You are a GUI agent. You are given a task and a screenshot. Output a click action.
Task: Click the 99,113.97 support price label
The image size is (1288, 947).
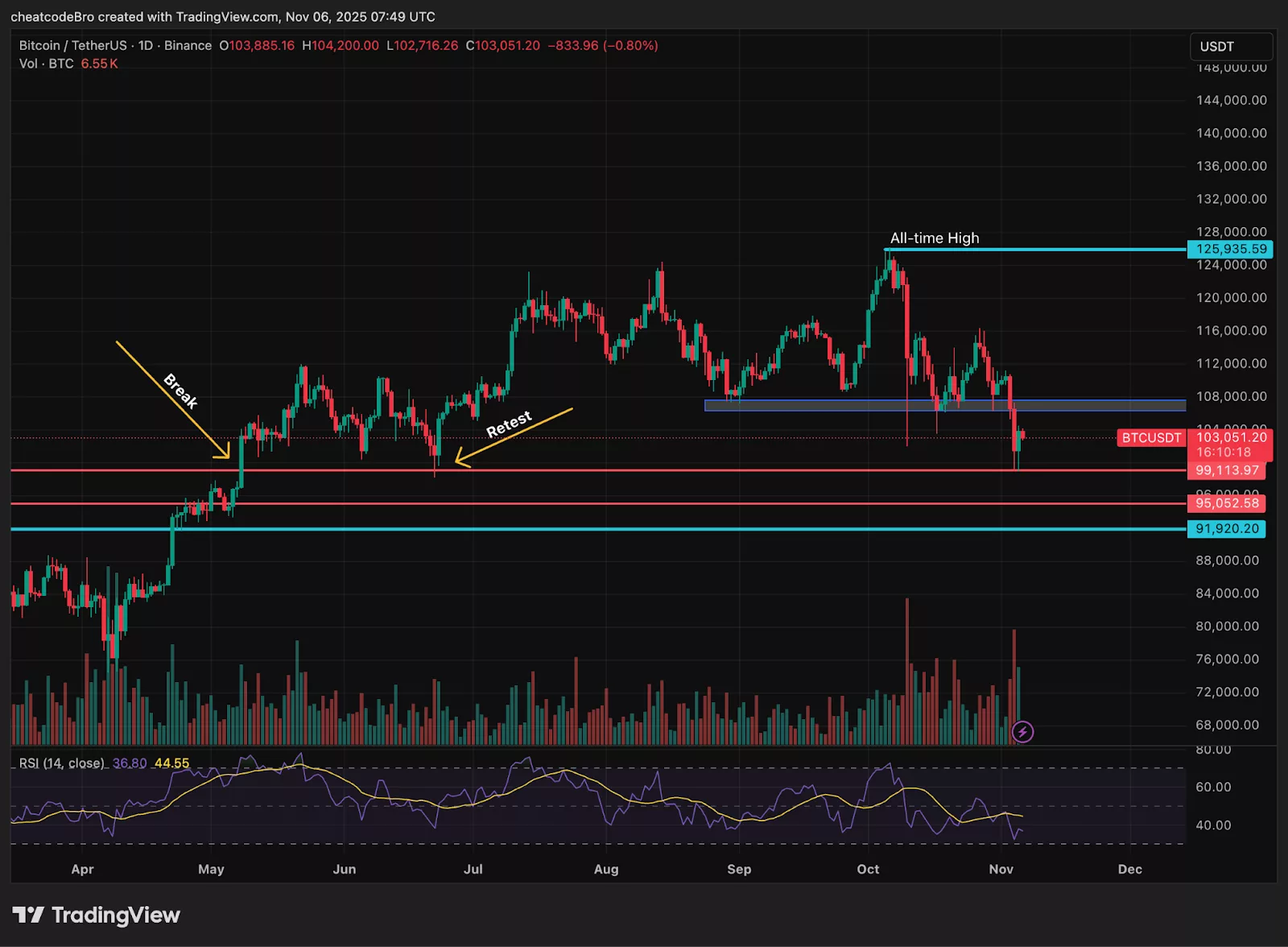1225,471
